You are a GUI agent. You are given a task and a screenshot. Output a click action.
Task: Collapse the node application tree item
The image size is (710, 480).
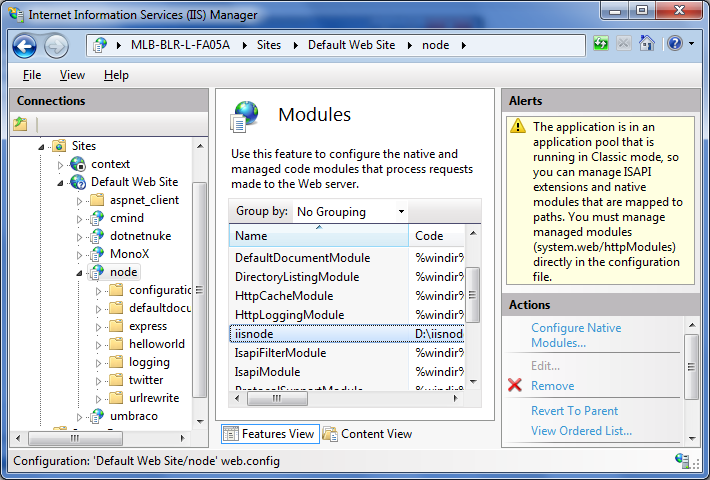click(79, 273)
